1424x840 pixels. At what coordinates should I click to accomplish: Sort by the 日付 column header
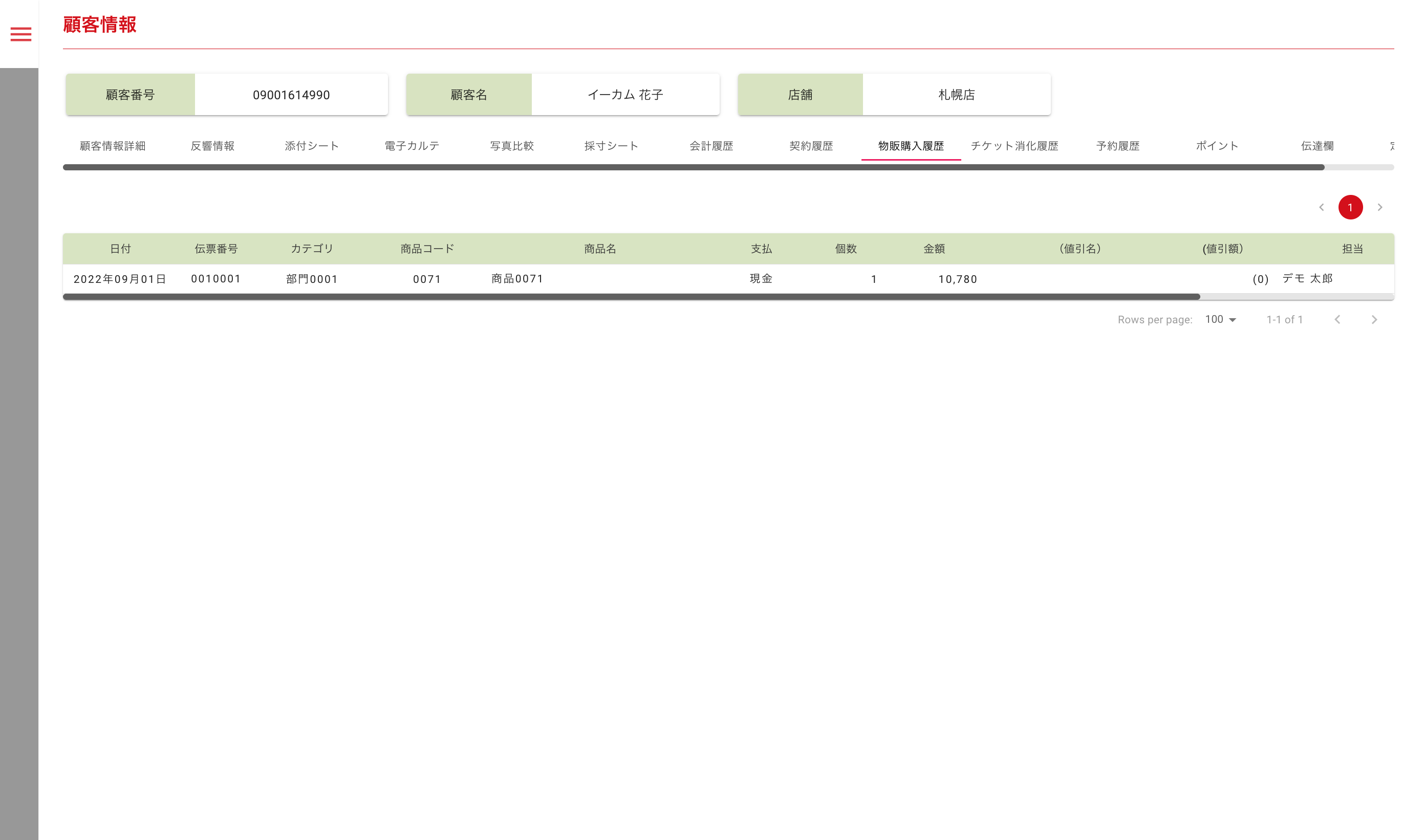tap(120, 249)
